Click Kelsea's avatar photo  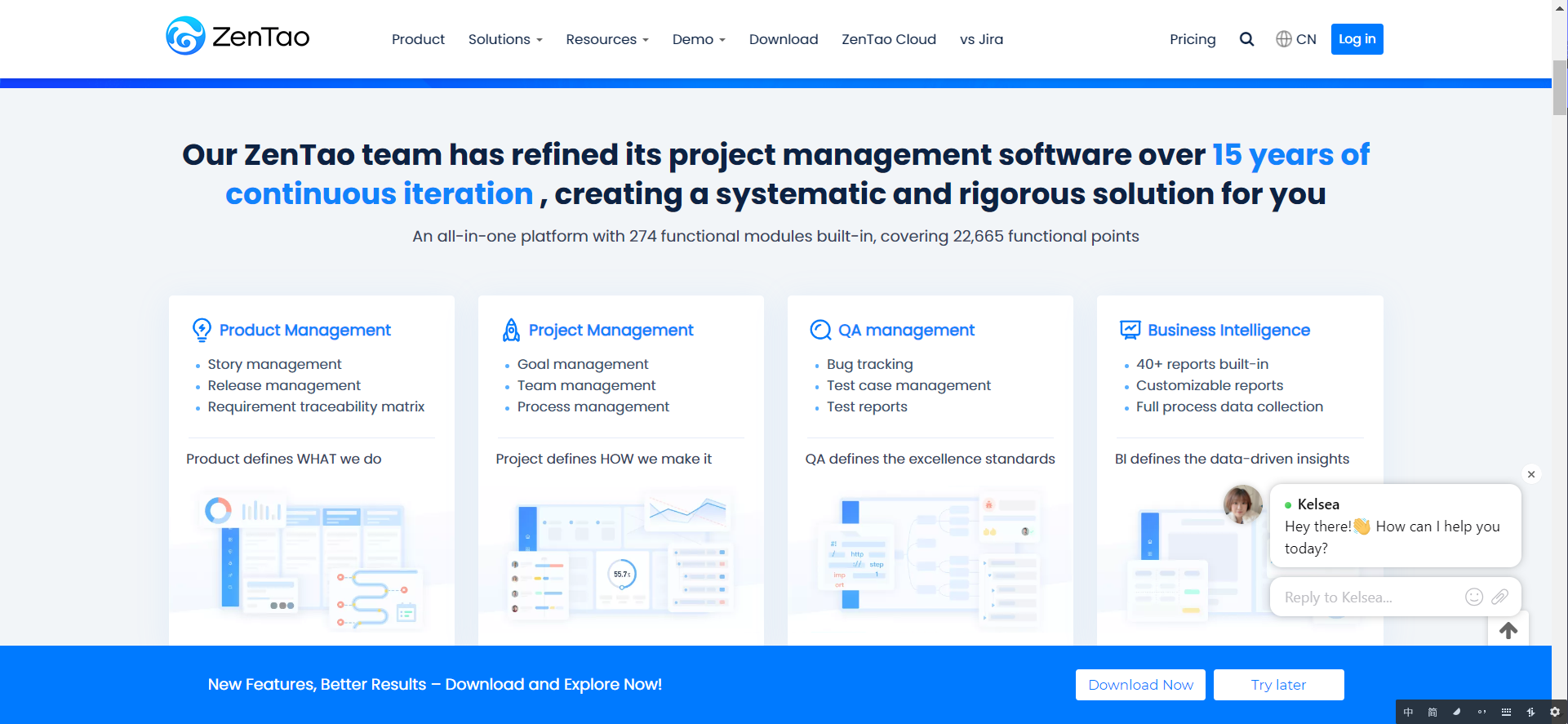(1243, 504)
